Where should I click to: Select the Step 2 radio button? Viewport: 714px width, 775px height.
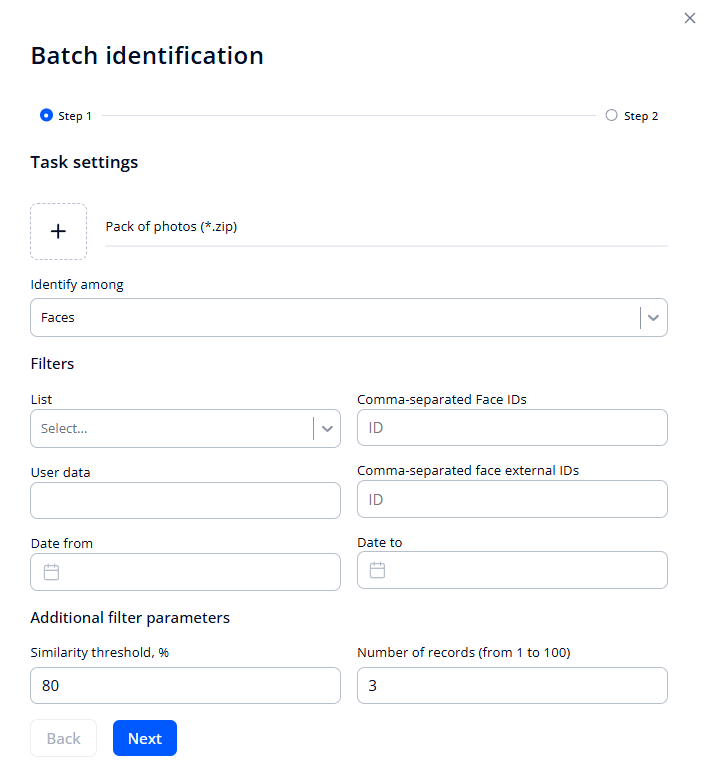pos(611,115)
